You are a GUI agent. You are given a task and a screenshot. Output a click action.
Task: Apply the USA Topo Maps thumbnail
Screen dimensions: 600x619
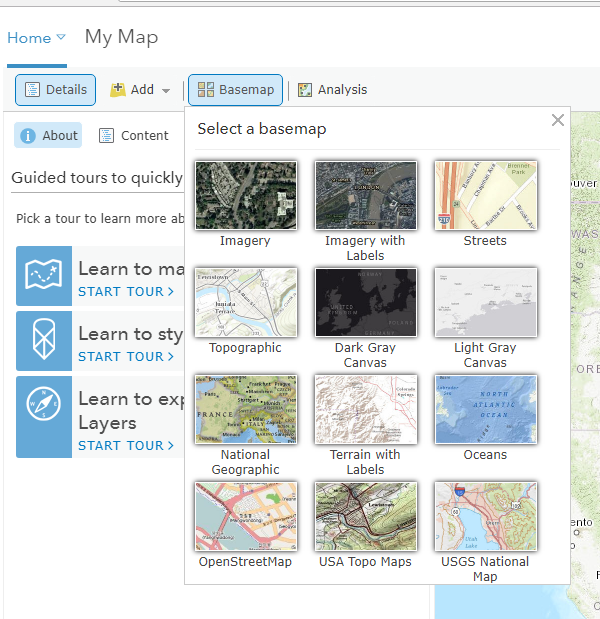(x=366, y=516)
